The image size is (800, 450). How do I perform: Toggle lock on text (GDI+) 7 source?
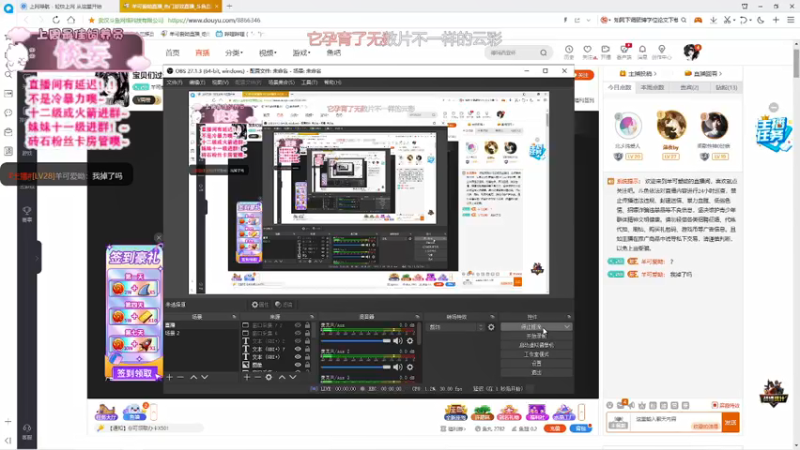pyautogui.click(x=307, y=349)
